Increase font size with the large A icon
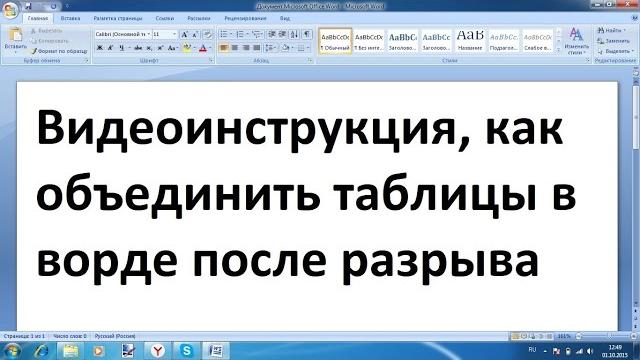Viewport: 640px width, 360px height. [184, 35]
